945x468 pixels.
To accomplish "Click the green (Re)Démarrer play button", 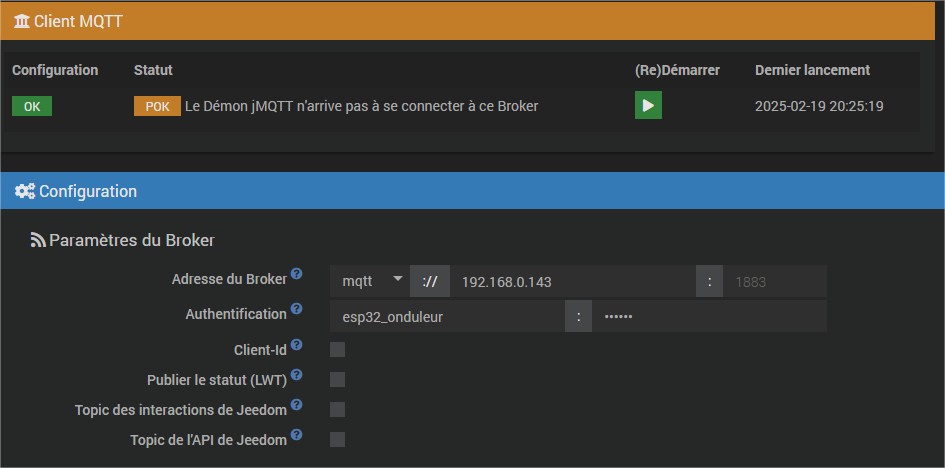I will pos(648,105).
